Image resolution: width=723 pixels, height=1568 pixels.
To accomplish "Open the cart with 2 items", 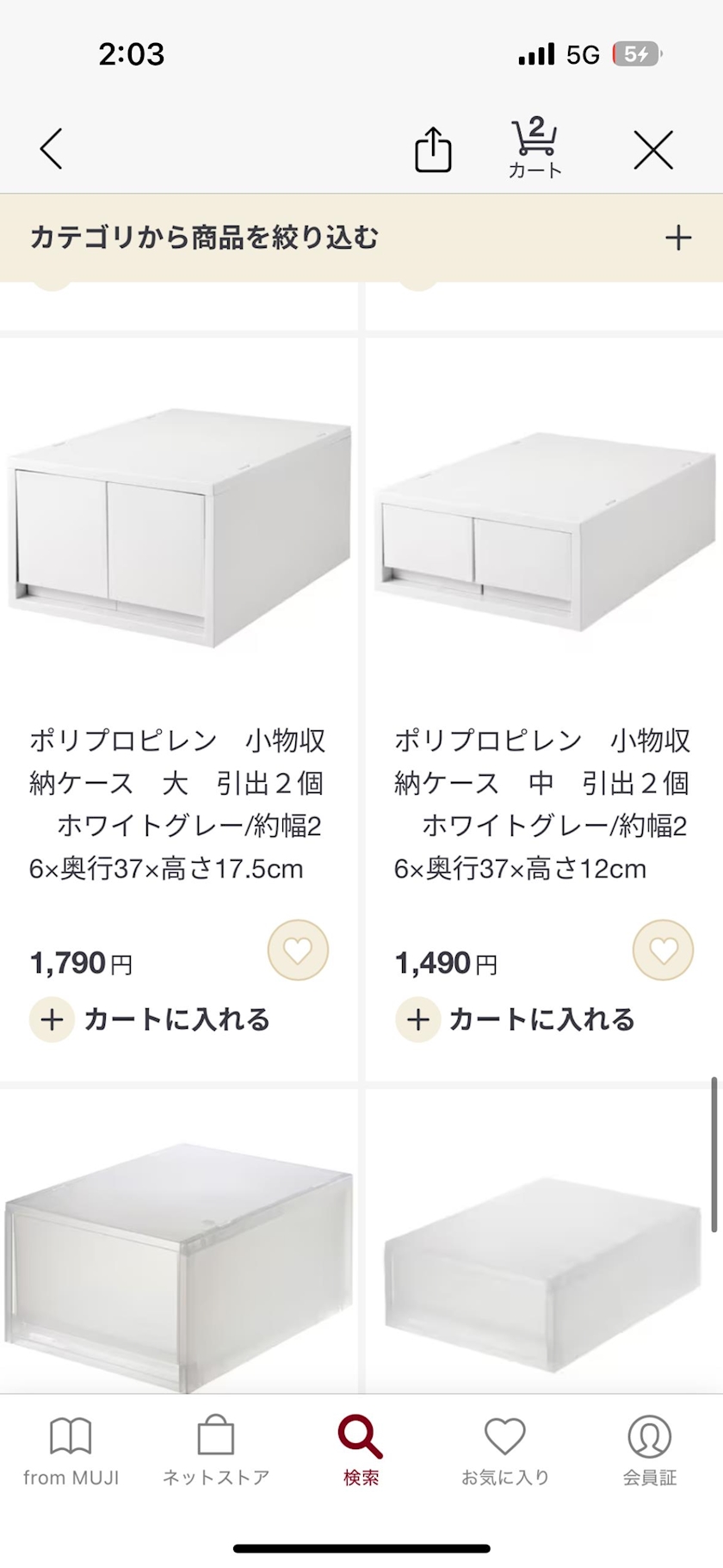I will (x=535, y=148).
